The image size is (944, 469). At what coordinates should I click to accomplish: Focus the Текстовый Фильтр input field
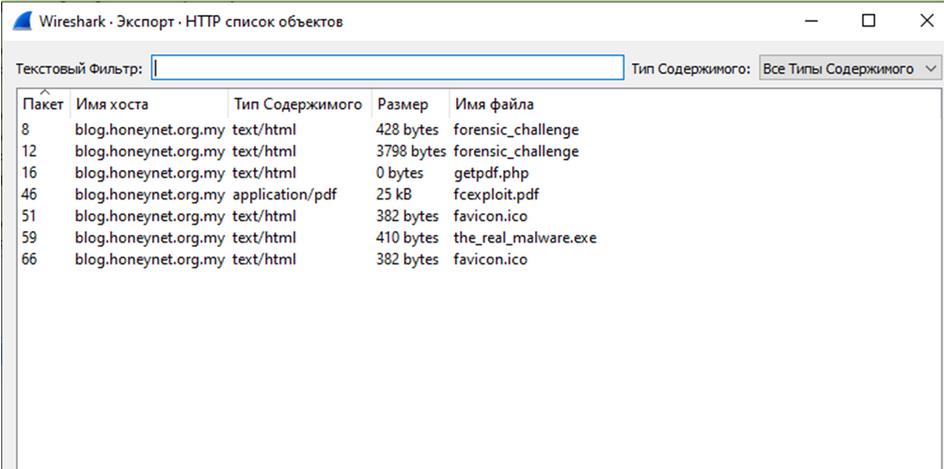[388, 68]
